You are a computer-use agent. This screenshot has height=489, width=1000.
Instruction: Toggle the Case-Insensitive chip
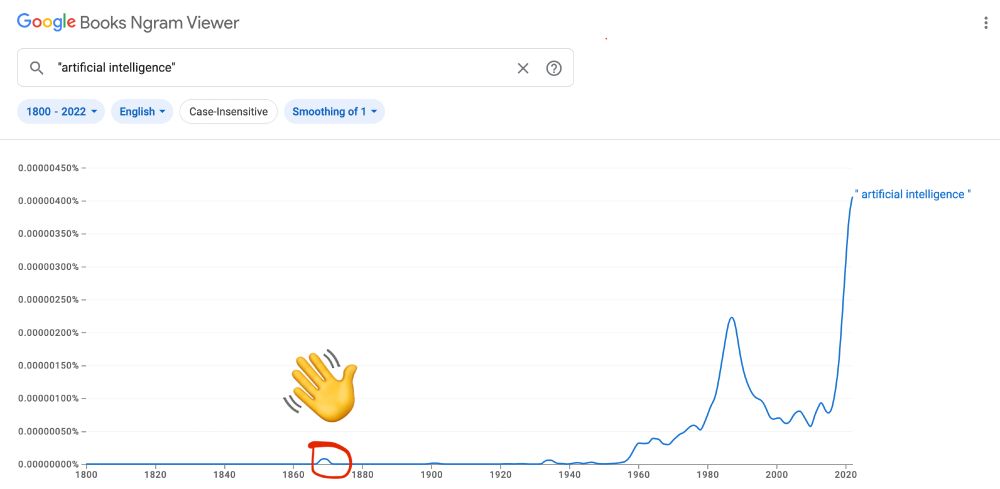click(x=228, y=112)
